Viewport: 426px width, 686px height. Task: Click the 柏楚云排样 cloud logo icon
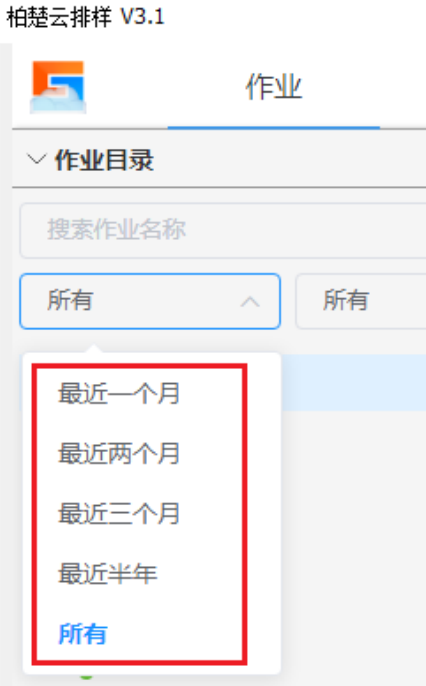tap(58, 87)
